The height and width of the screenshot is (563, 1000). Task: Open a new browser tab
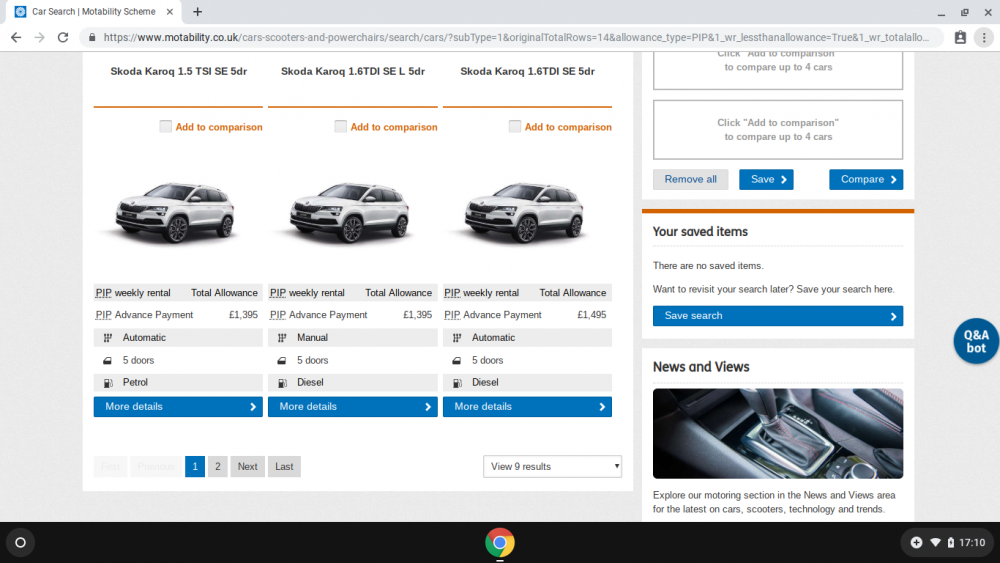point(197,11)
